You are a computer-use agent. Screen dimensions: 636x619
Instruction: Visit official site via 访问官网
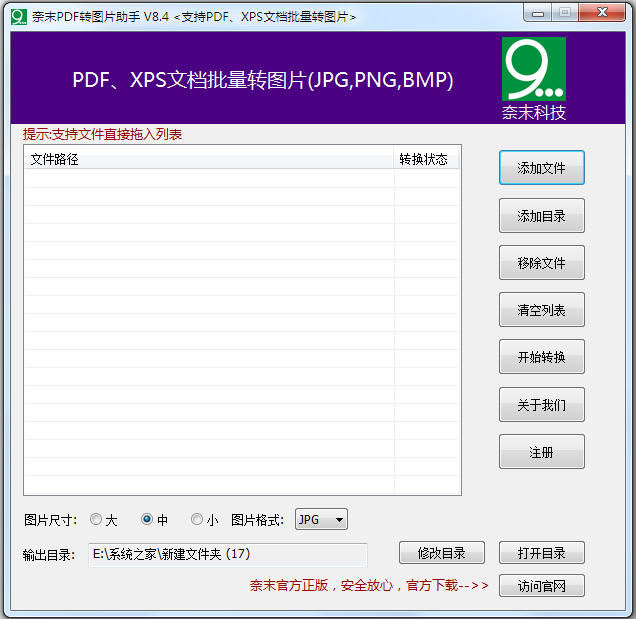(x=541, y=585)
